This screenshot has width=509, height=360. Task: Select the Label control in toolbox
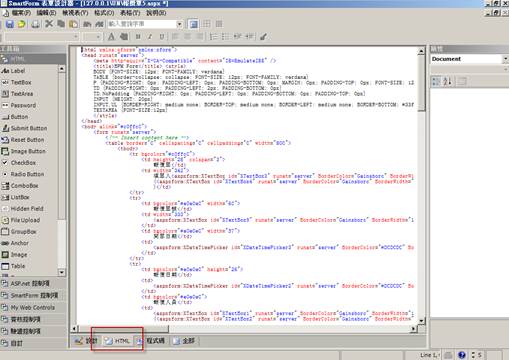[x=29, y=71]
